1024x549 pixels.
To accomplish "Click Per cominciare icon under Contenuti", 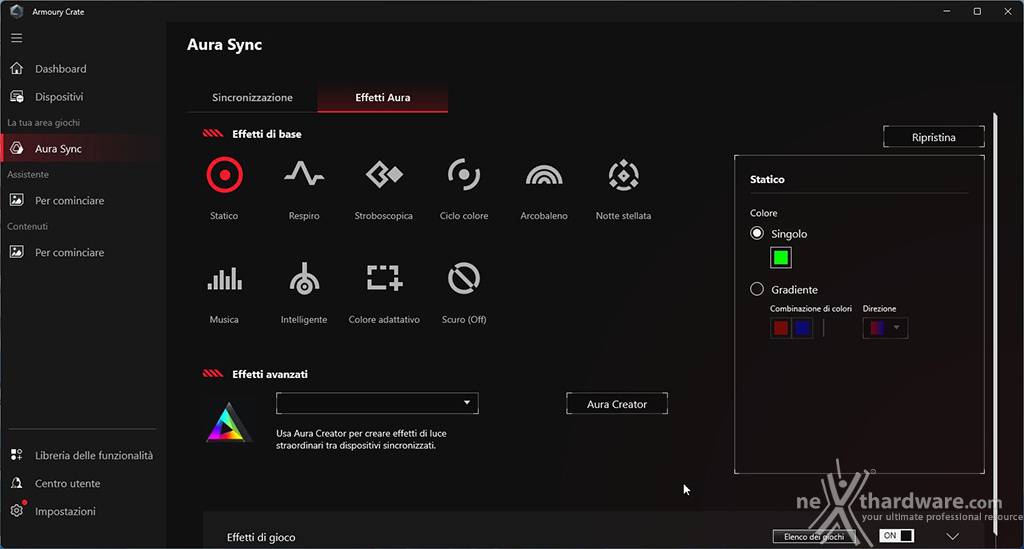I will click(17, 252).
